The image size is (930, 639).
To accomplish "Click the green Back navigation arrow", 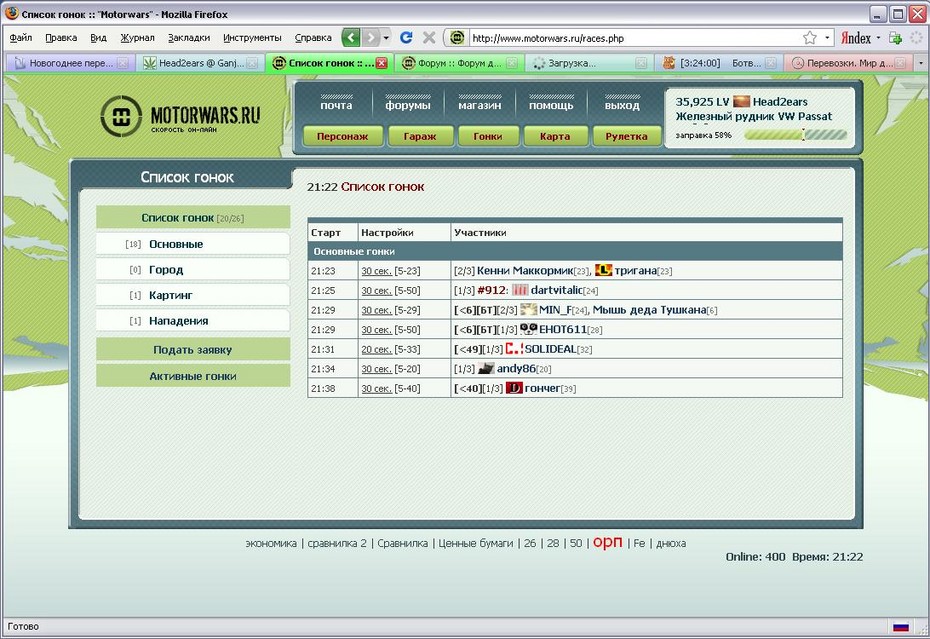I will (351, 38).
